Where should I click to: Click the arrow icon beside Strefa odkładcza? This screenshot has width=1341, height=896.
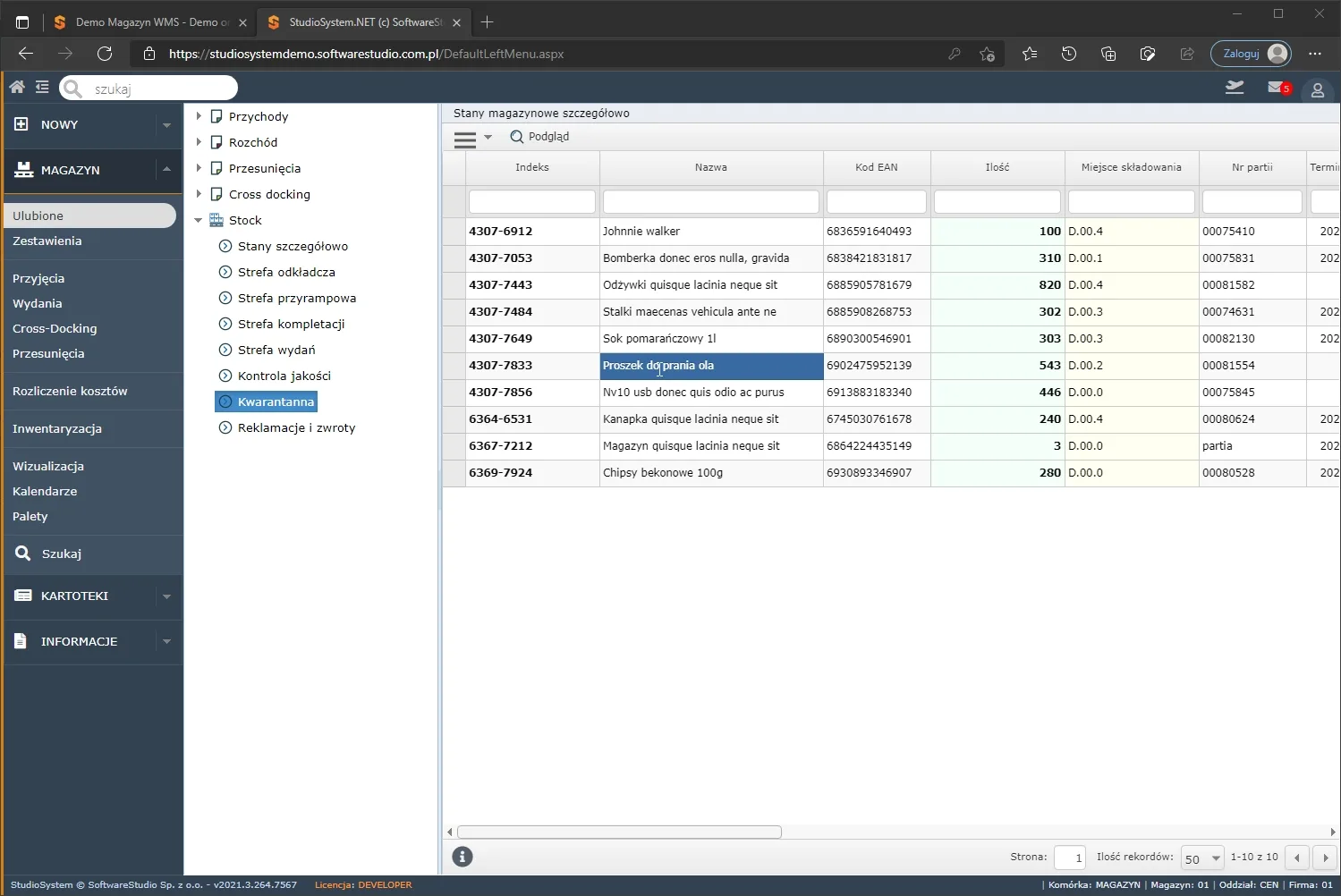coord(225,272)
